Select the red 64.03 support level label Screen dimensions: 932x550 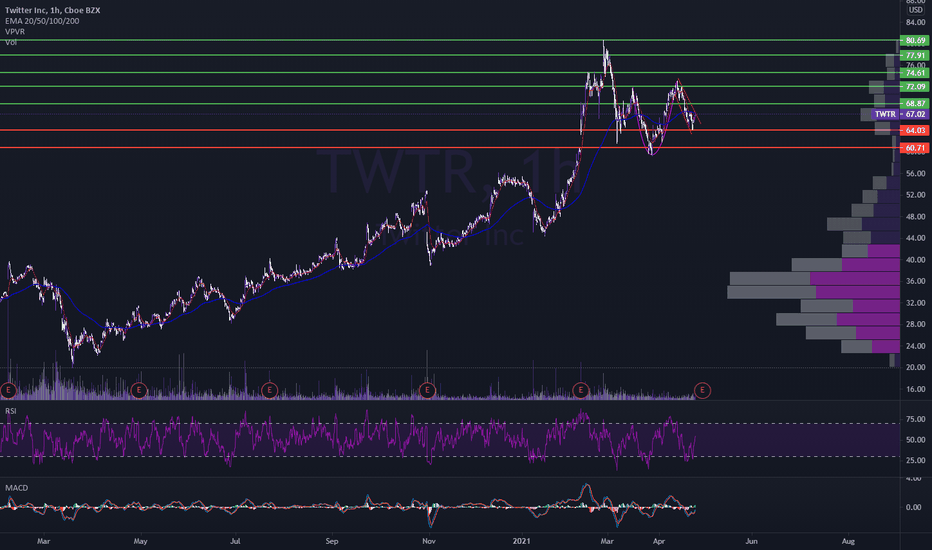click(x=915, y=130)
